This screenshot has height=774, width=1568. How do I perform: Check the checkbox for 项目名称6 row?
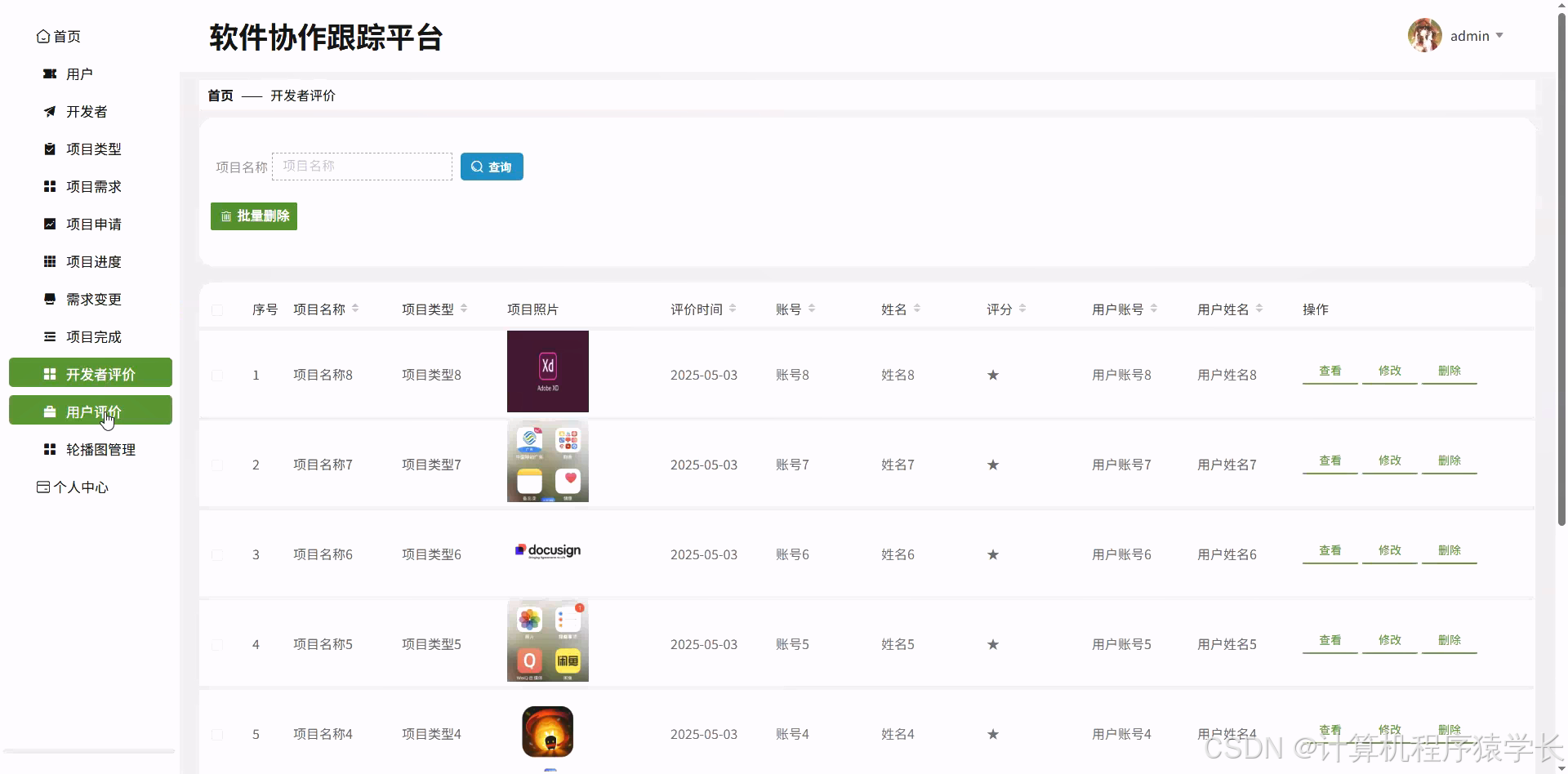pyautogui.click(x=217, y=554)
